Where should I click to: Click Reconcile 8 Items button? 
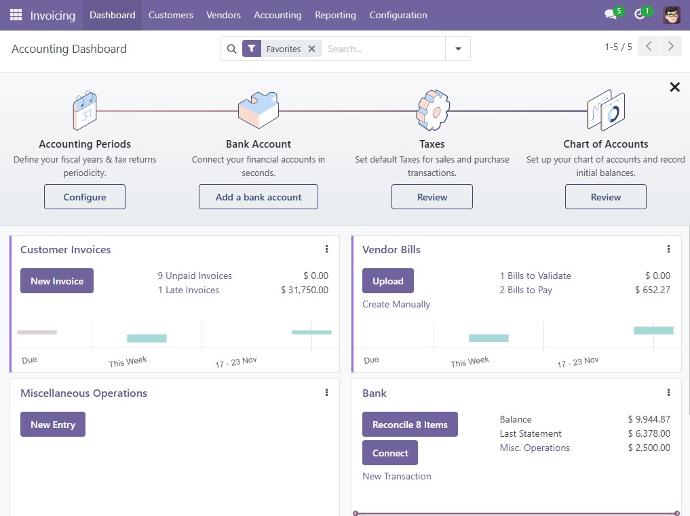click(x=410, y=425)
